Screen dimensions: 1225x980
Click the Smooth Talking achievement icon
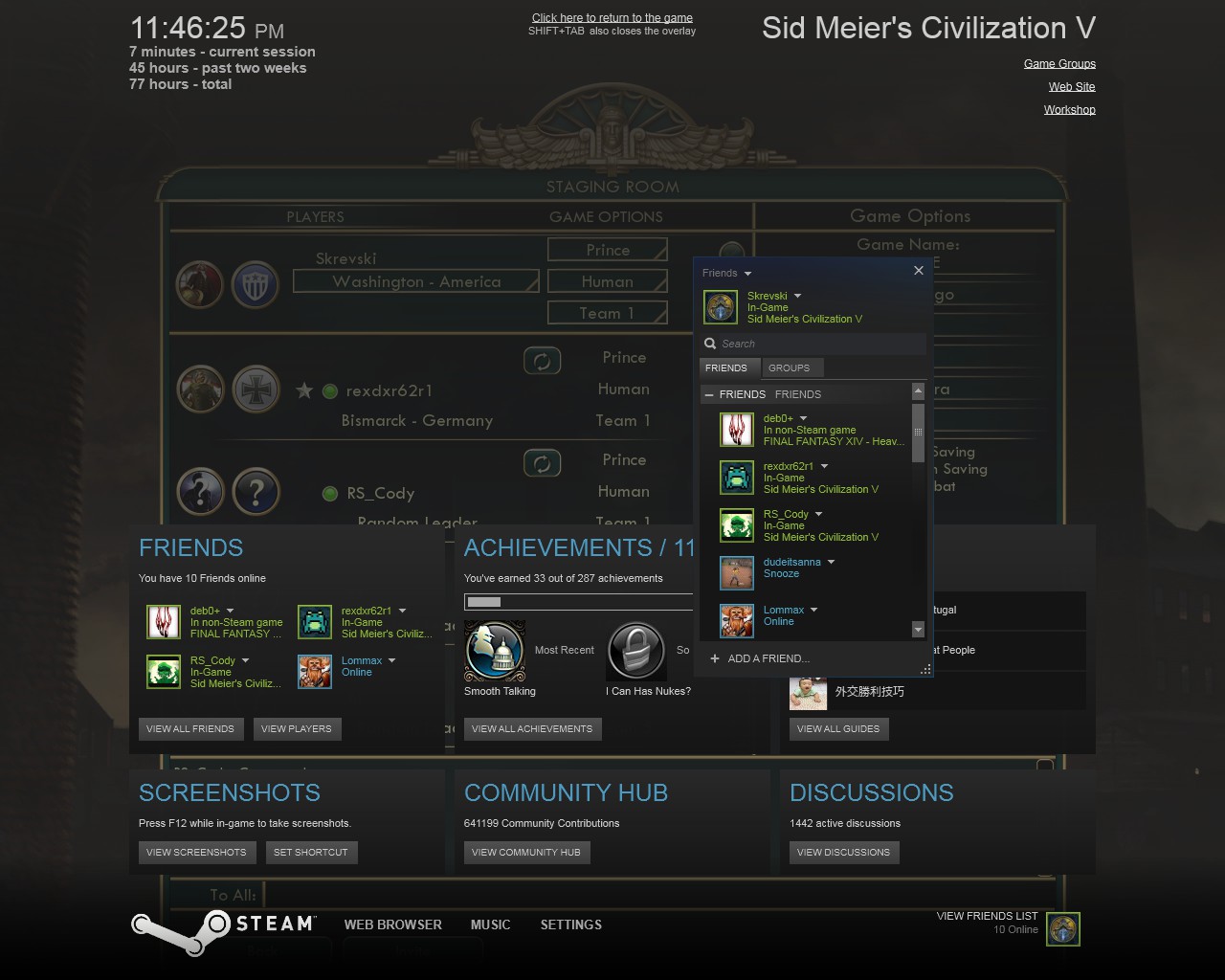click(495, 651)
